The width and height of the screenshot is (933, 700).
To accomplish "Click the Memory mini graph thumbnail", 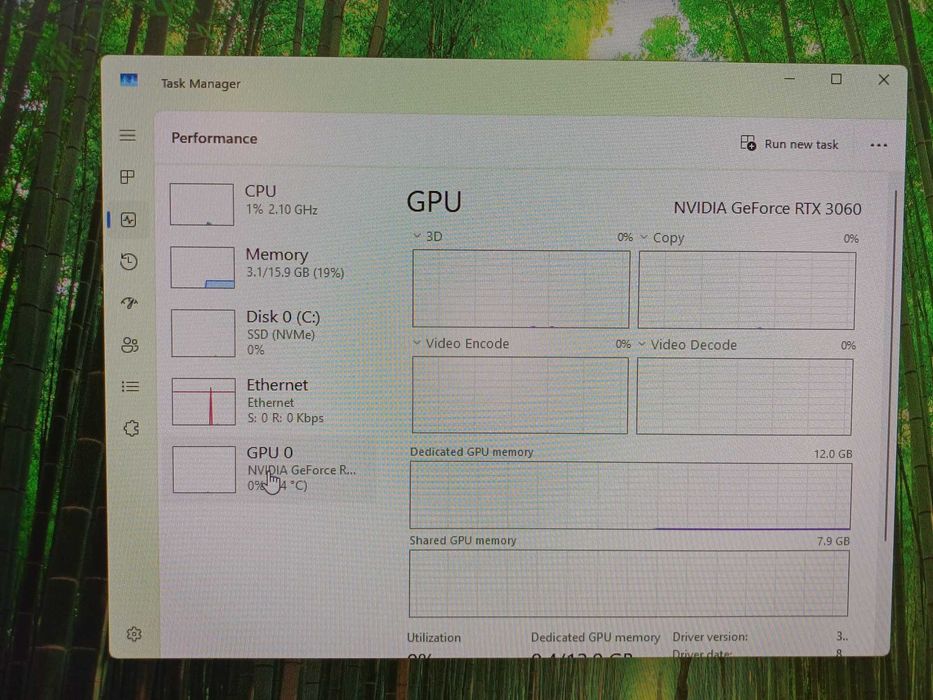I will coord(202,267).
